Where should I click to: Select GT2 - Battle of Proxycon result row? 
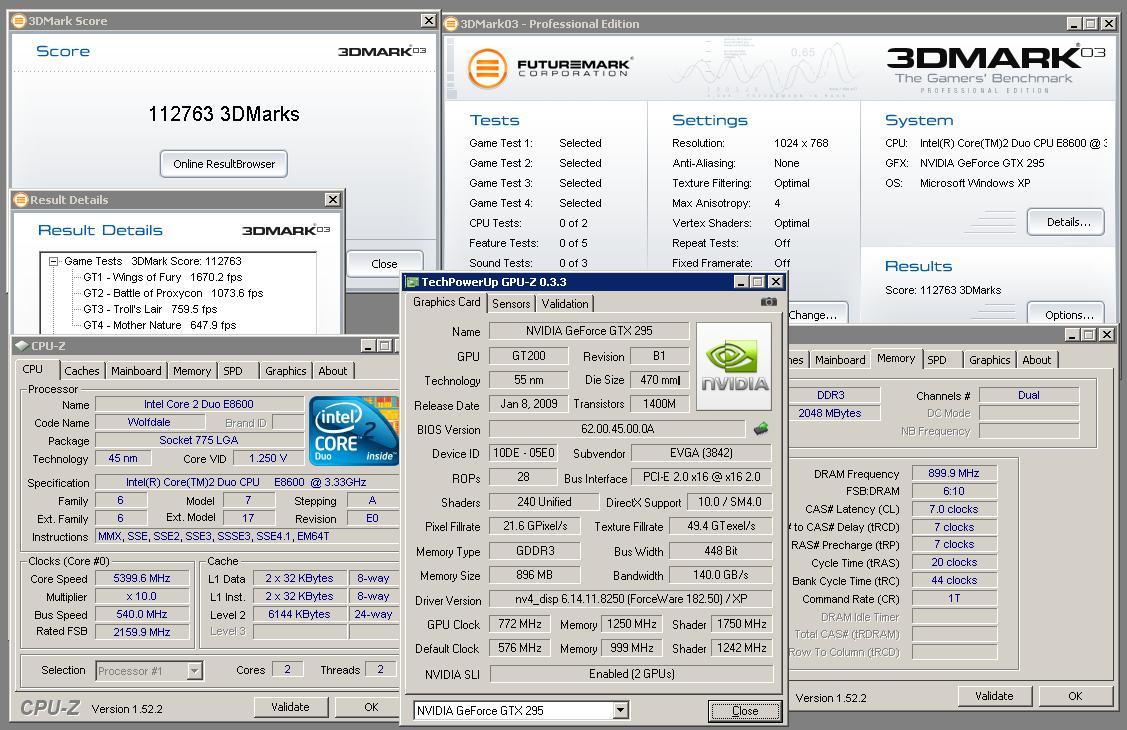click(173, 293)
